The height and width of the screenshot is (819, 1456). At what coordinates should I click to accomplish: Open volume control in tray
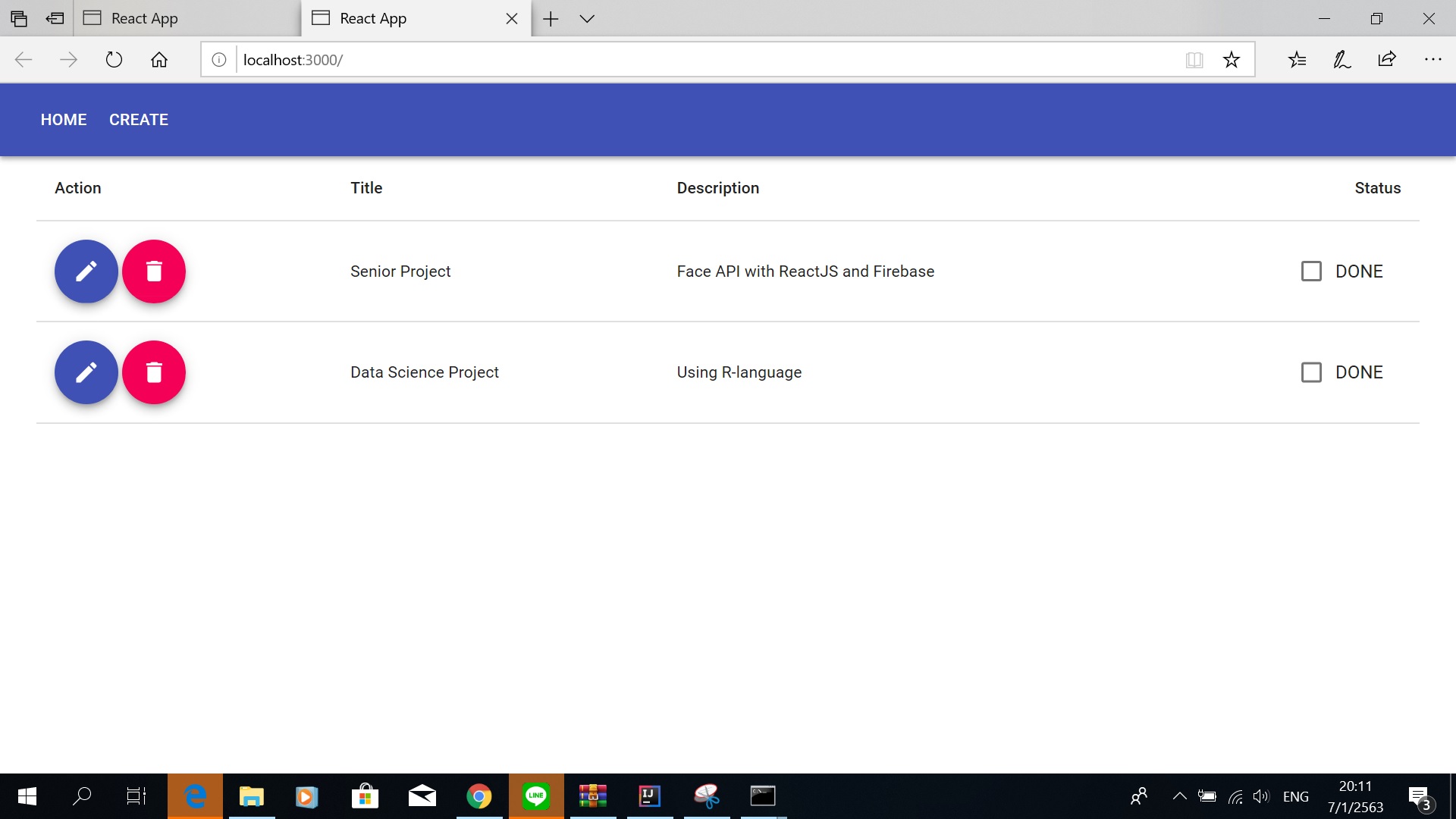click(x=1260, y=796)
